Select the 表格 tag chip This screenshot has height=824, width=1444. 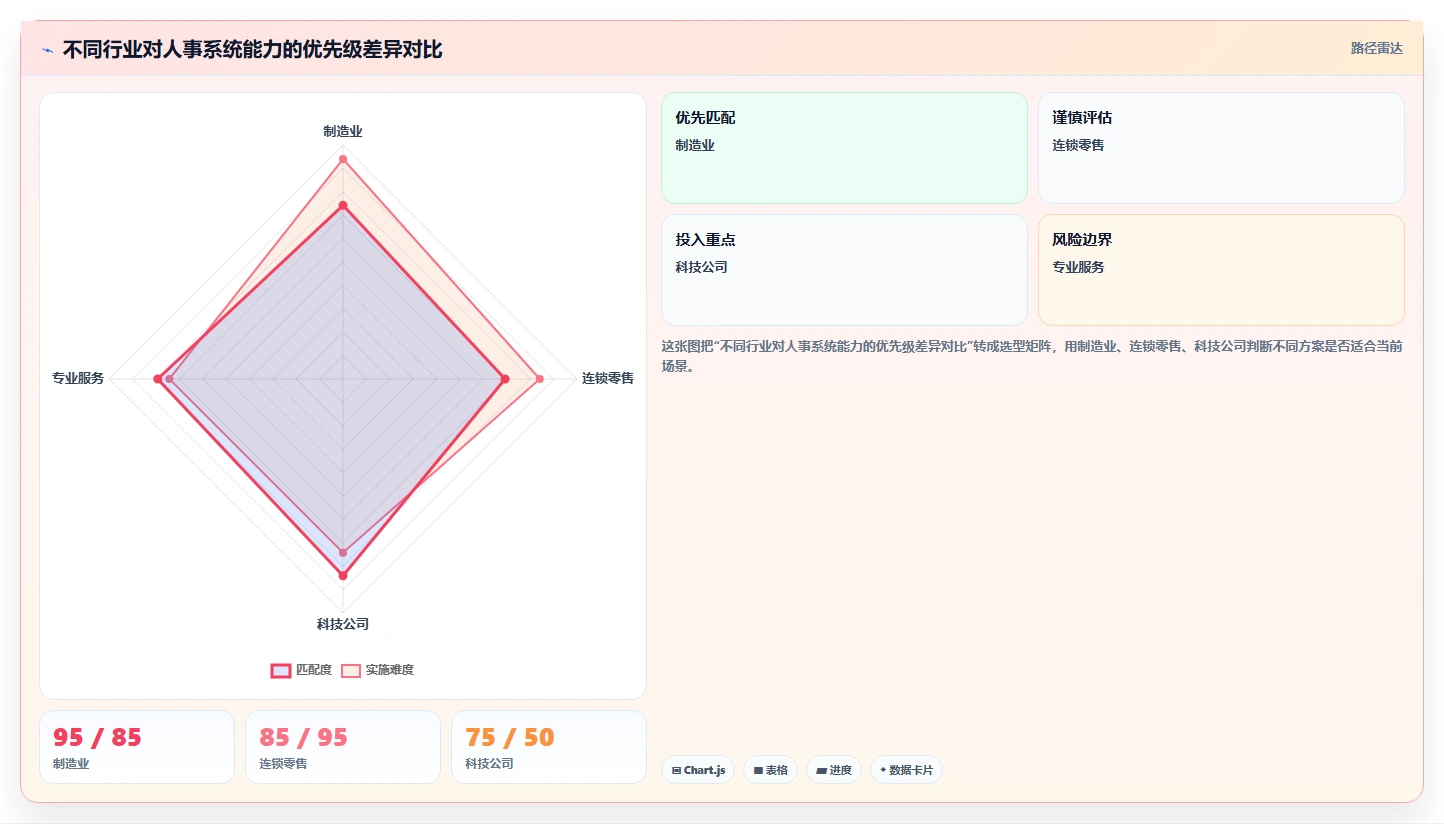tap(770, 770)
